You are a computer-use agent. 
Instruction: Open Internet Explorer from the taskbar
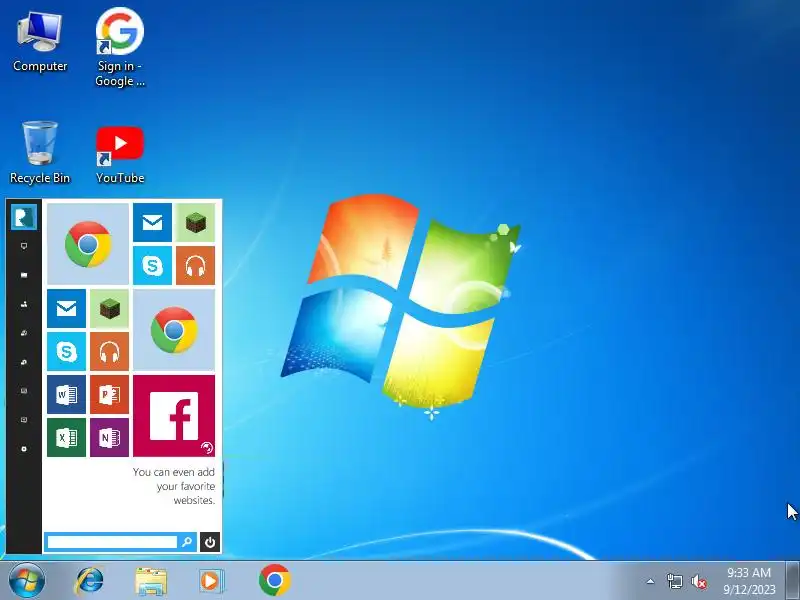click(89, 581)
